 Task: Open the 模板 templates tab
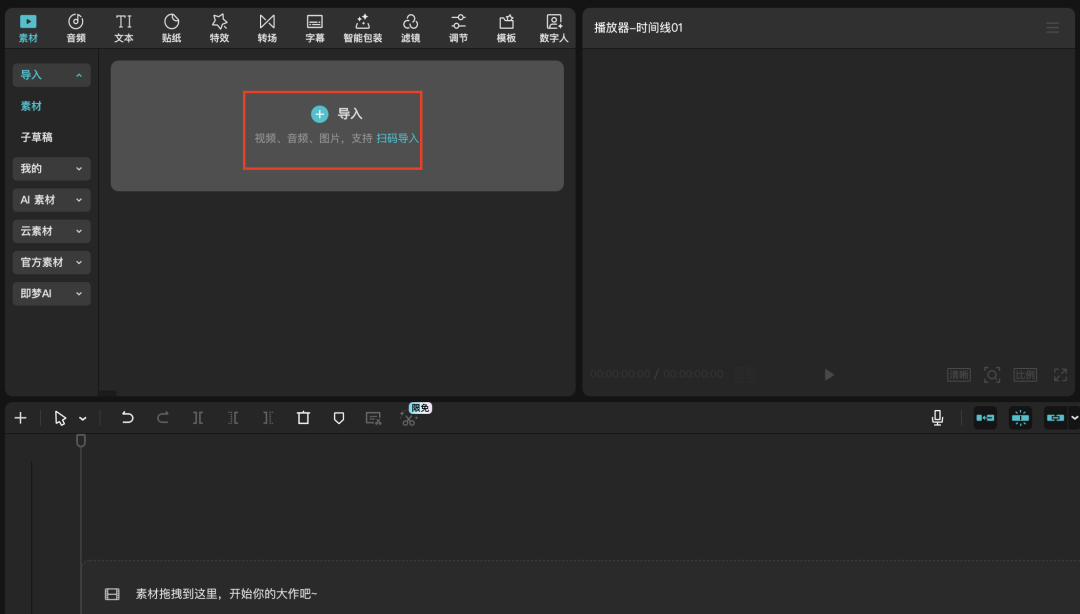click(x=506, y=28)
